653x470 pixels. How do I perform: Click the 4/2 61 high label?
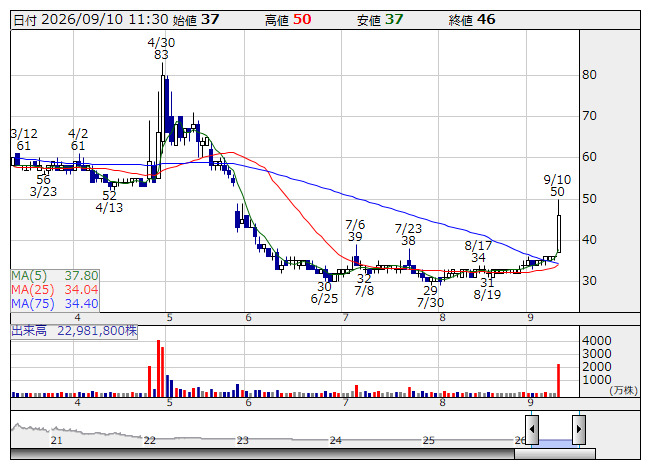pyautogui.click(x=78, y=139)
